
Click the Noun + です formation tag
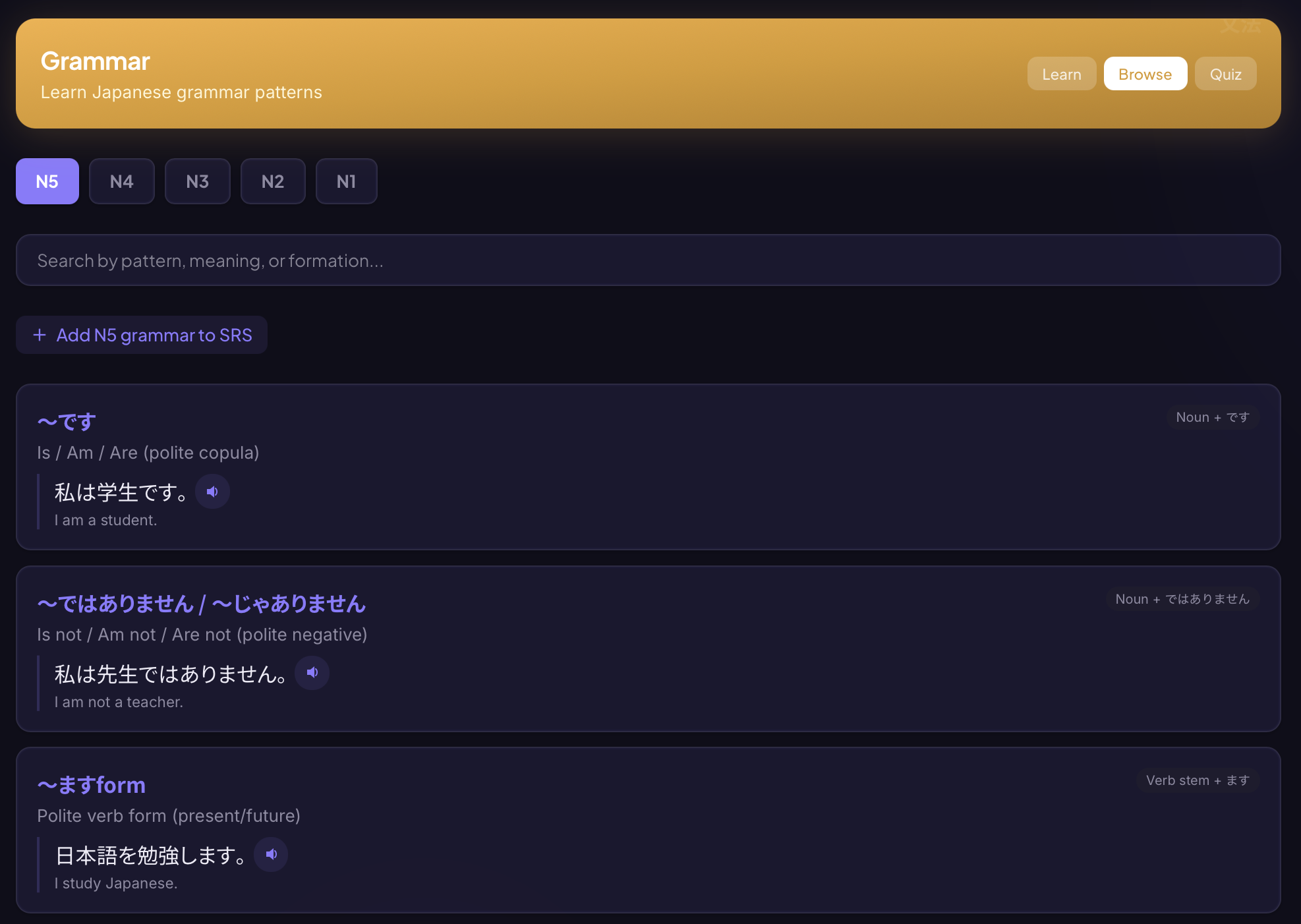pos(1213,417)
